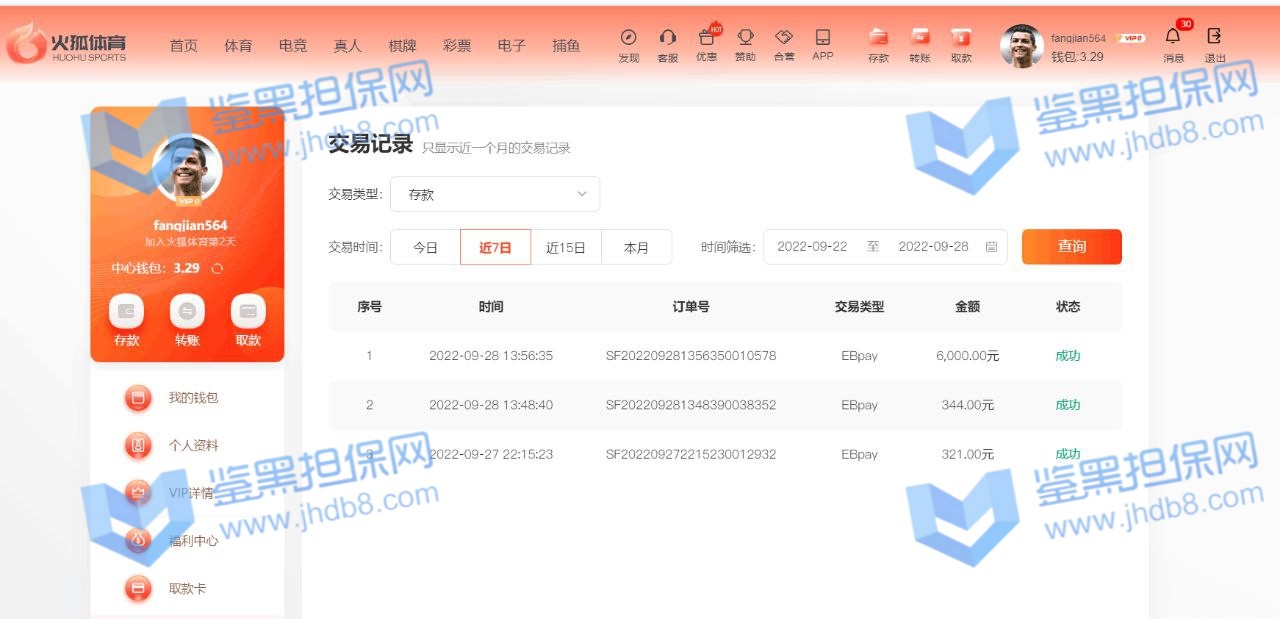Viewport: 1280px width, 619px height.
Task: Click the 退出 logout icon
Action: (x=1214, y=37)
